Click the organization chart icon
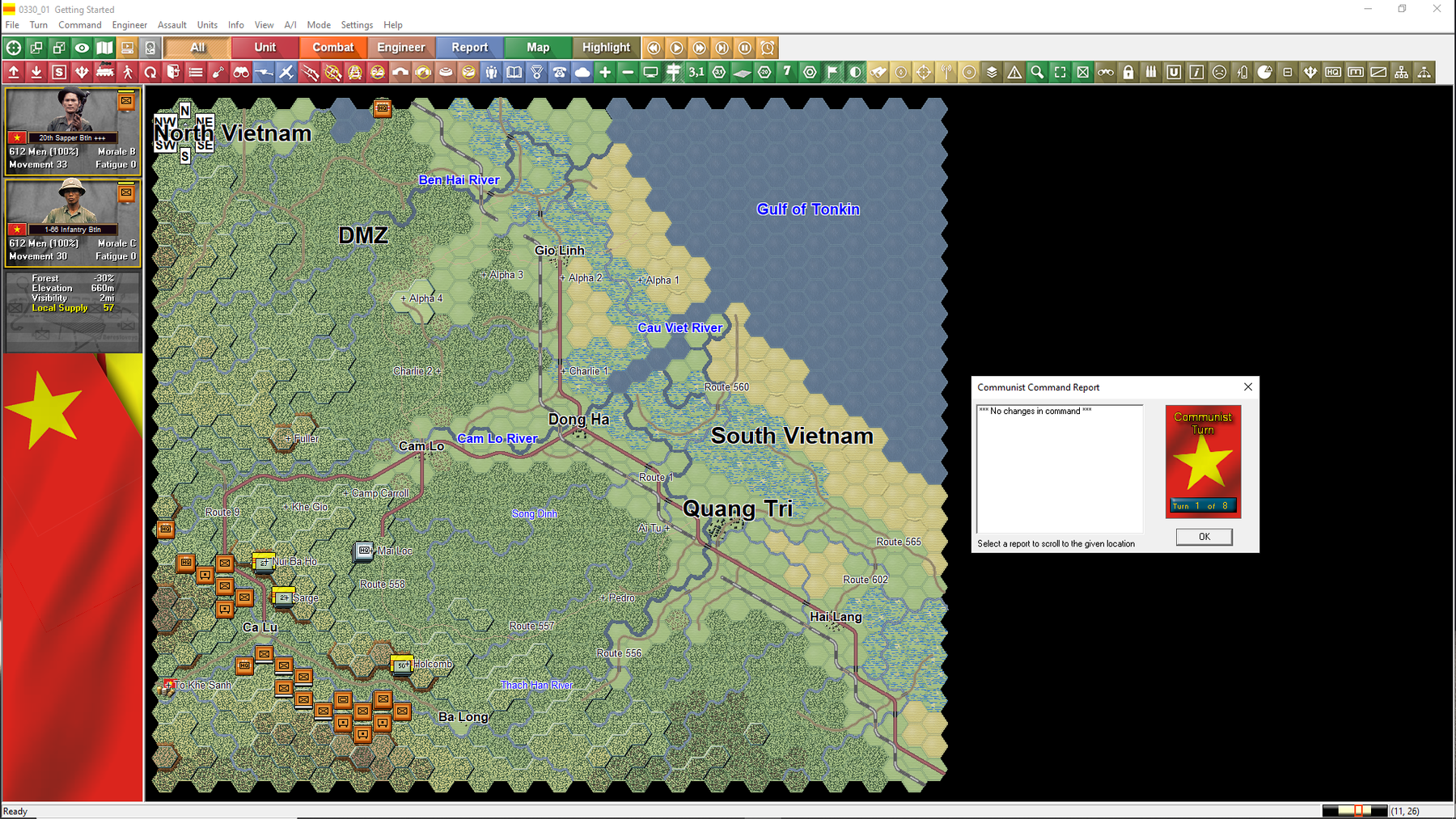 tap(1401, 73)
